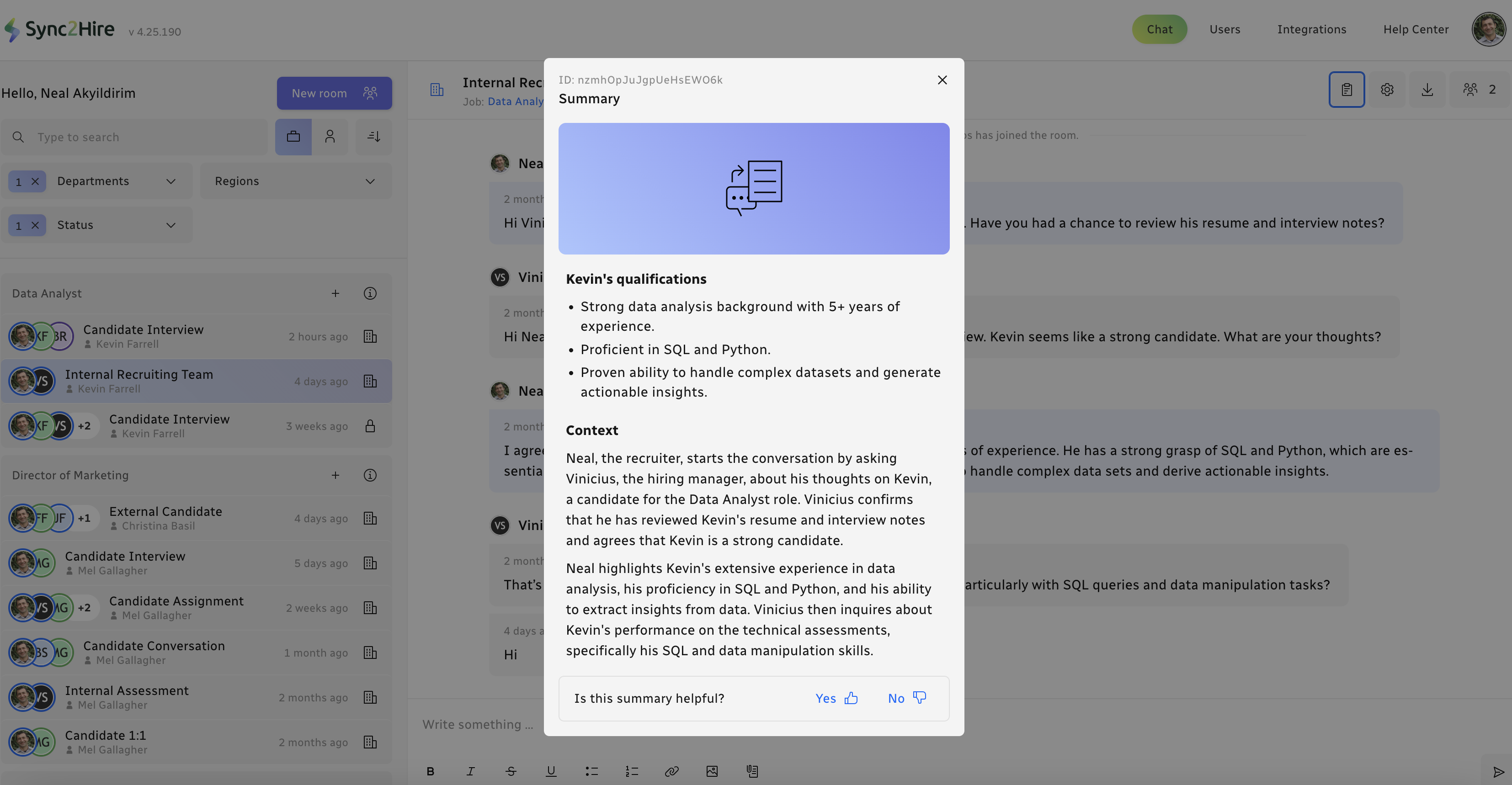Toggle the briefcase jobs view filter

coord(293,137)
